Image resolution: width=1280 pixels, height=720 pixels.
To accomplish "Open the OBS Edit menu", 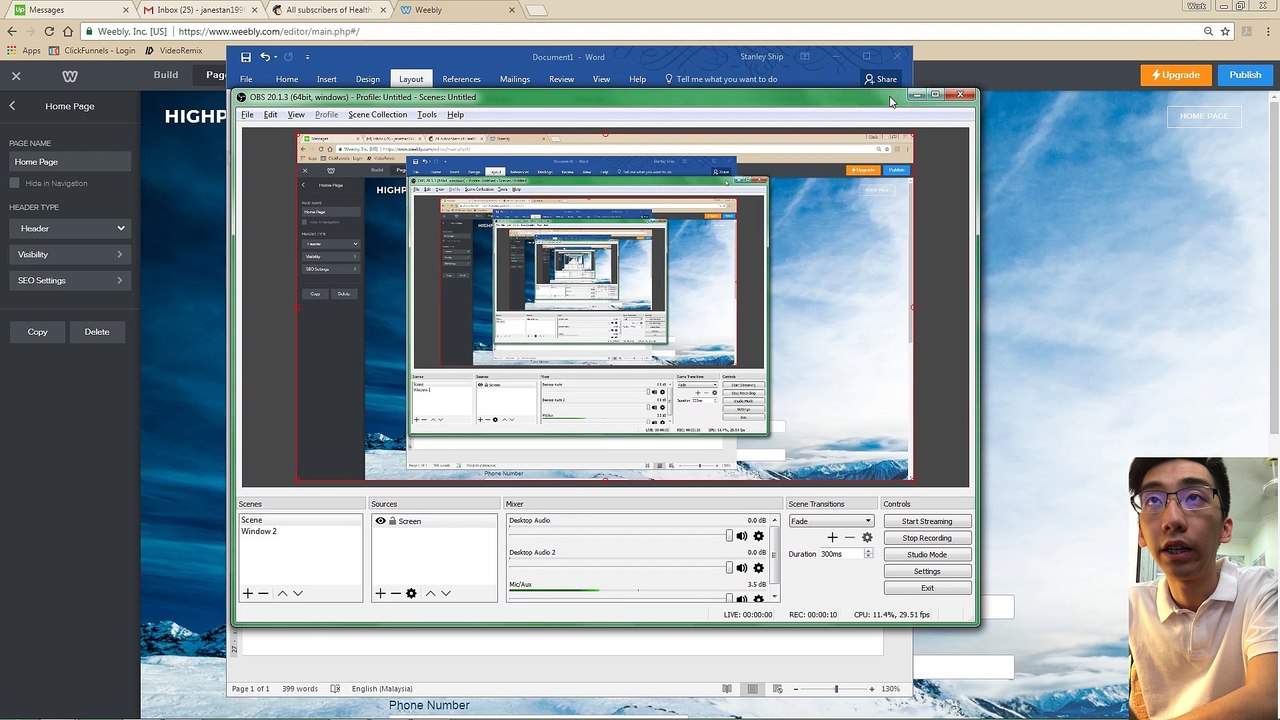I will coord(270,115).
